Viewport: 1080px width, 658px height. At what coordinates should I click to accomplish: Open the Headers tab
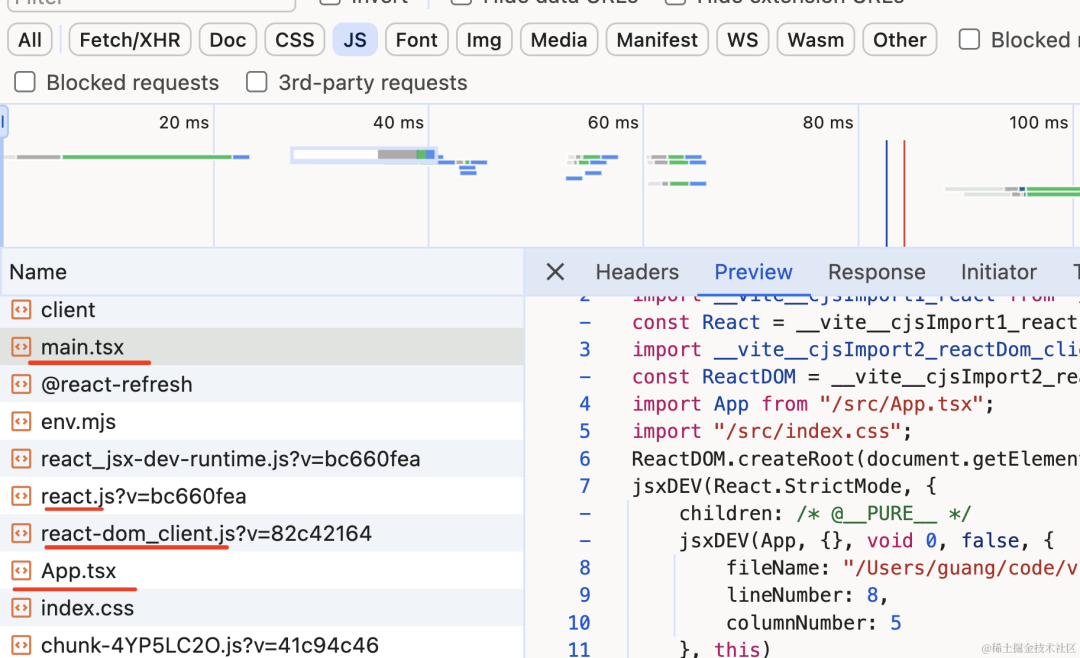point(637,271)
